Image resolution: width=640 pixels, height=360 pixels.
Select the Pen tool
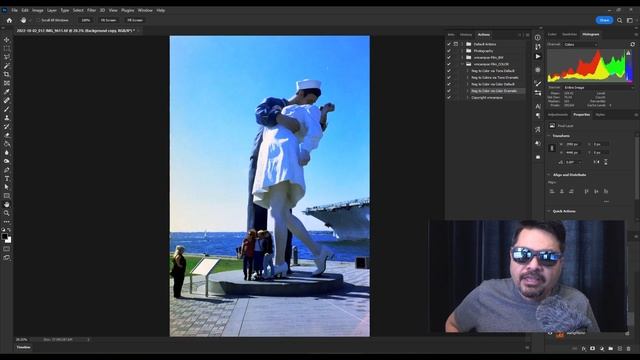(x=7, y=170)
